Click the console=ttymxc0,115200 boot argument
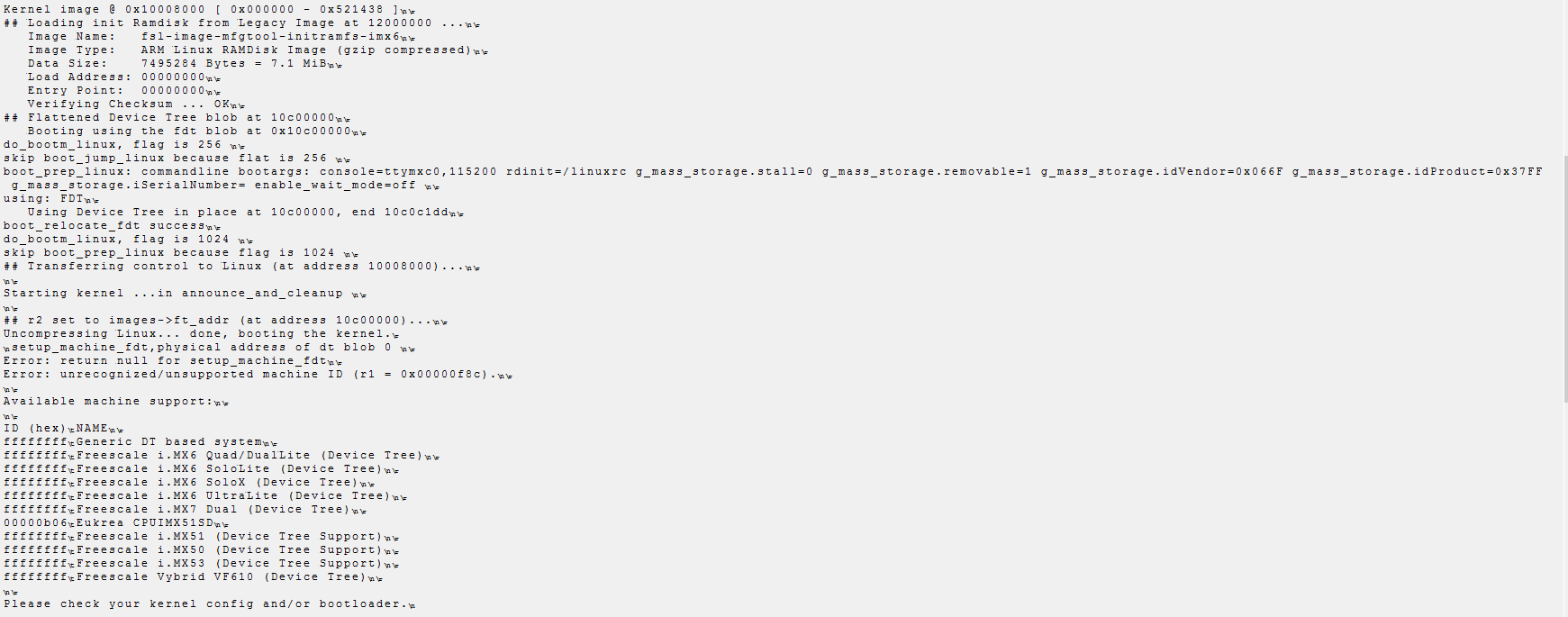 click(407, 171)
